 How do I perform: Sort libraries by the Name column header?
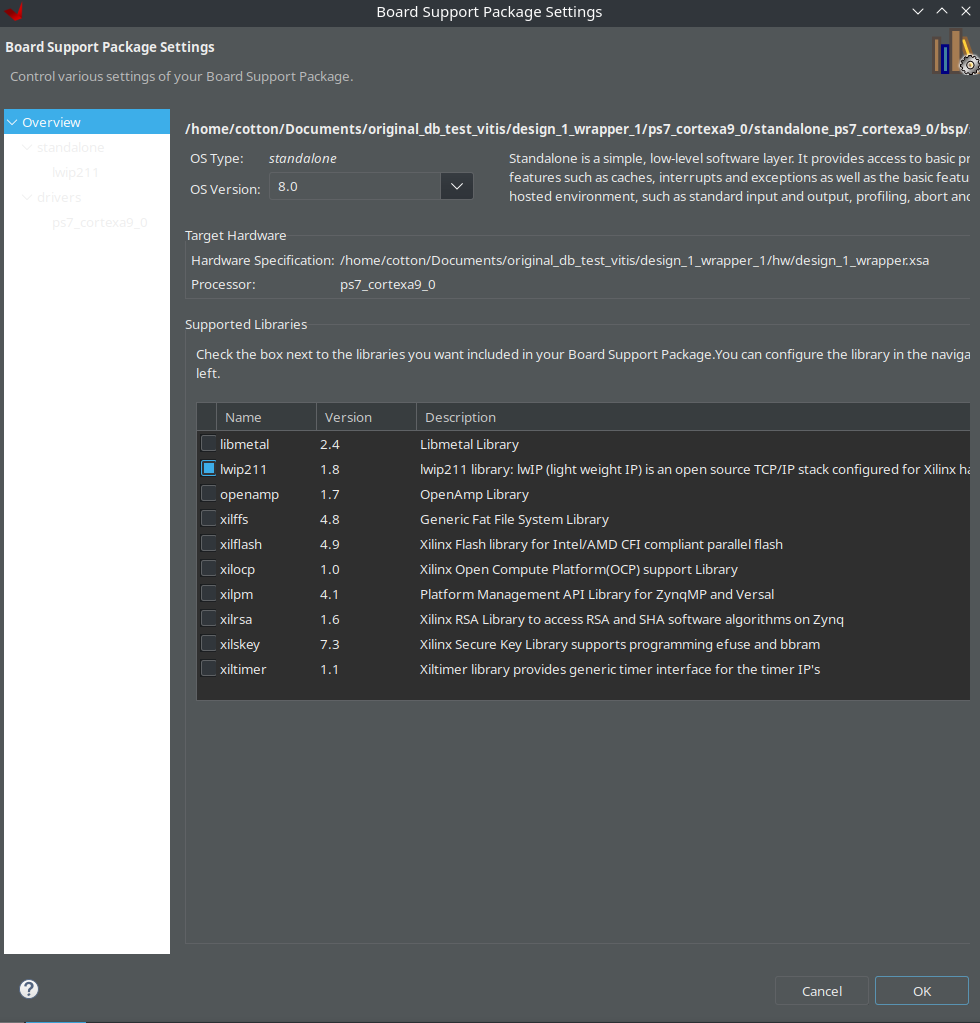tap(266, 417)
